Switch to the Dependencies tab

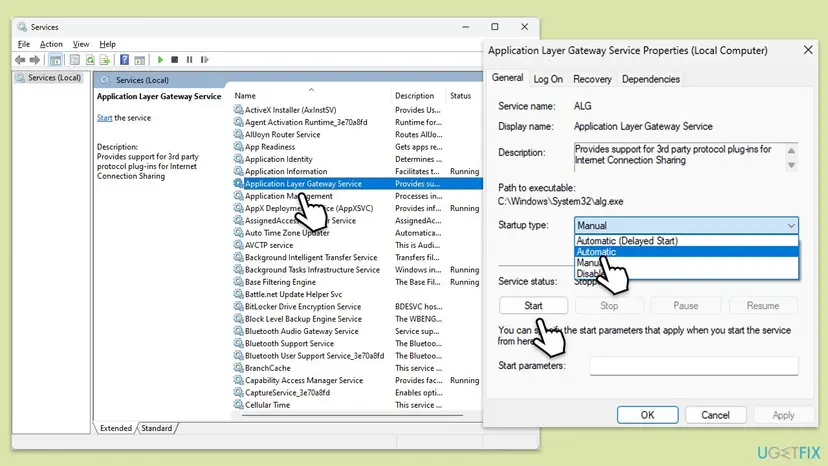point(651,79)
